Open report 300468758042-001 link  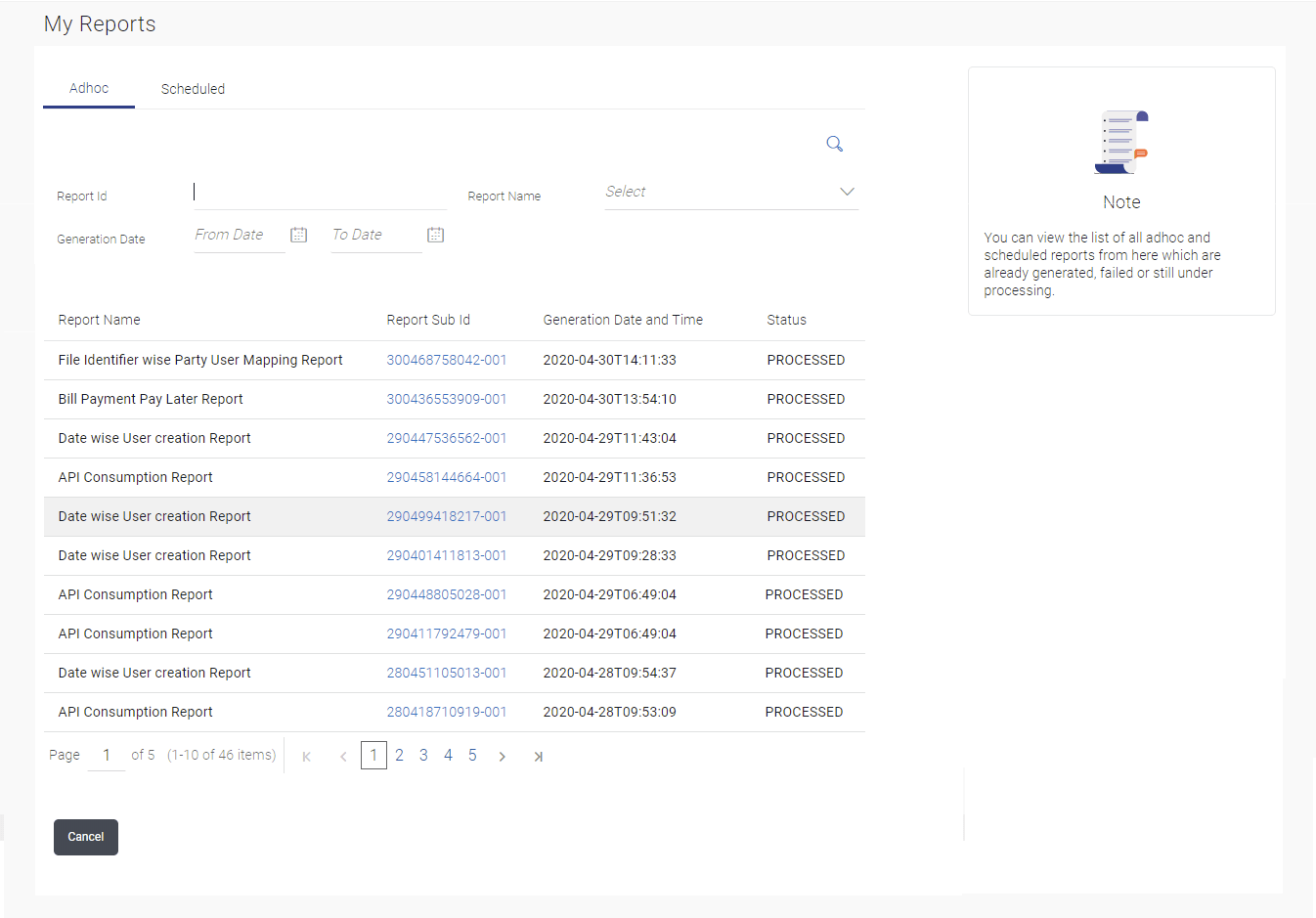pyautogui.click(x=447, y=360)
